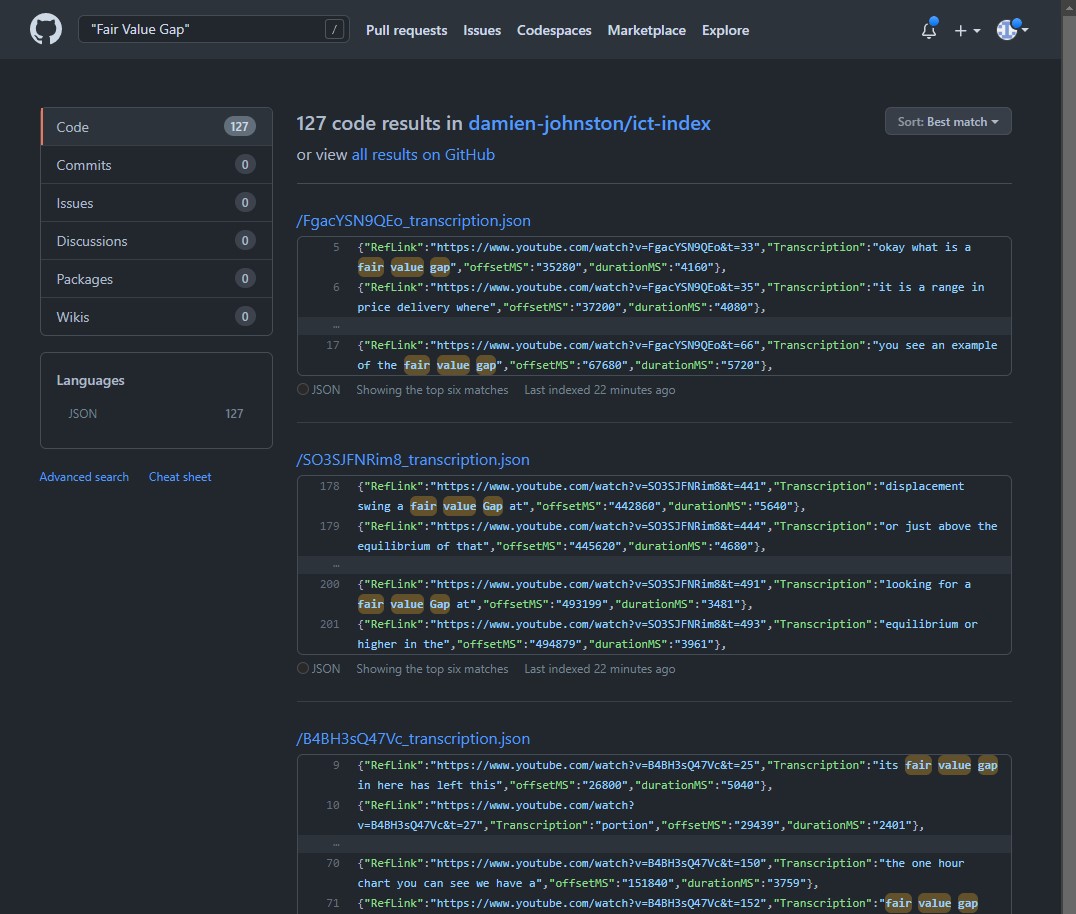This screenshot has height=914, width=1076.
Task: Click the ellipsis between lines 6 and 17
Action: click(336, 327)
